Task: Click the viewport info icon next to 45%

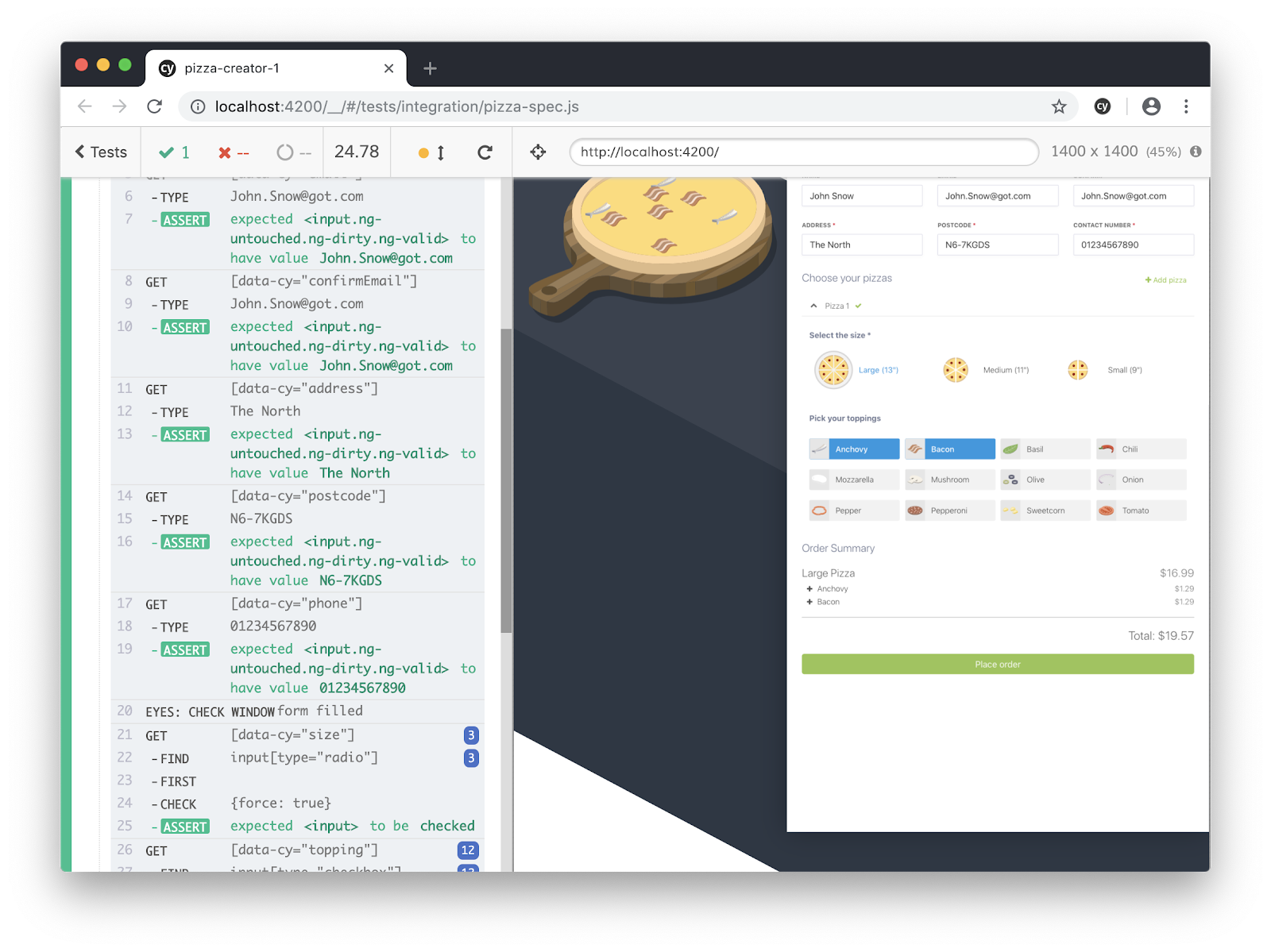Action: point(1196,152)
